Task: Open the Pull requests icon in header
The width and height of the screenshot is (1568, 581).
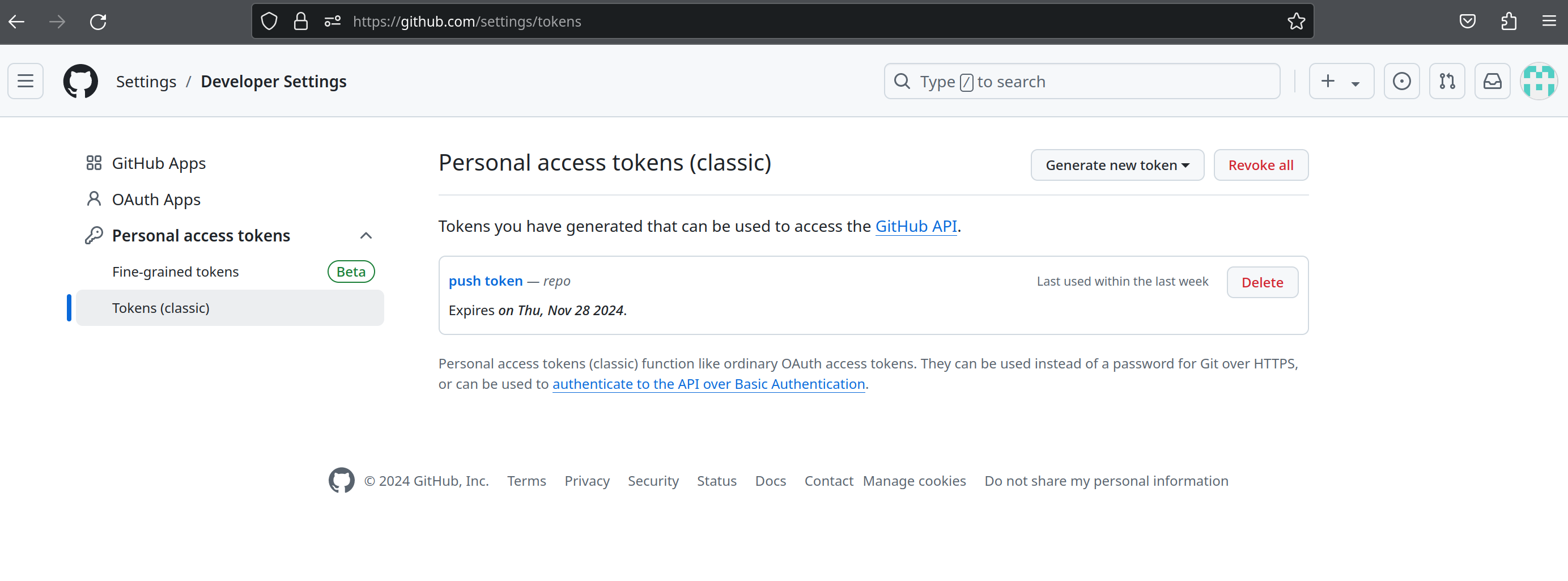Action: pos(1447,81)
